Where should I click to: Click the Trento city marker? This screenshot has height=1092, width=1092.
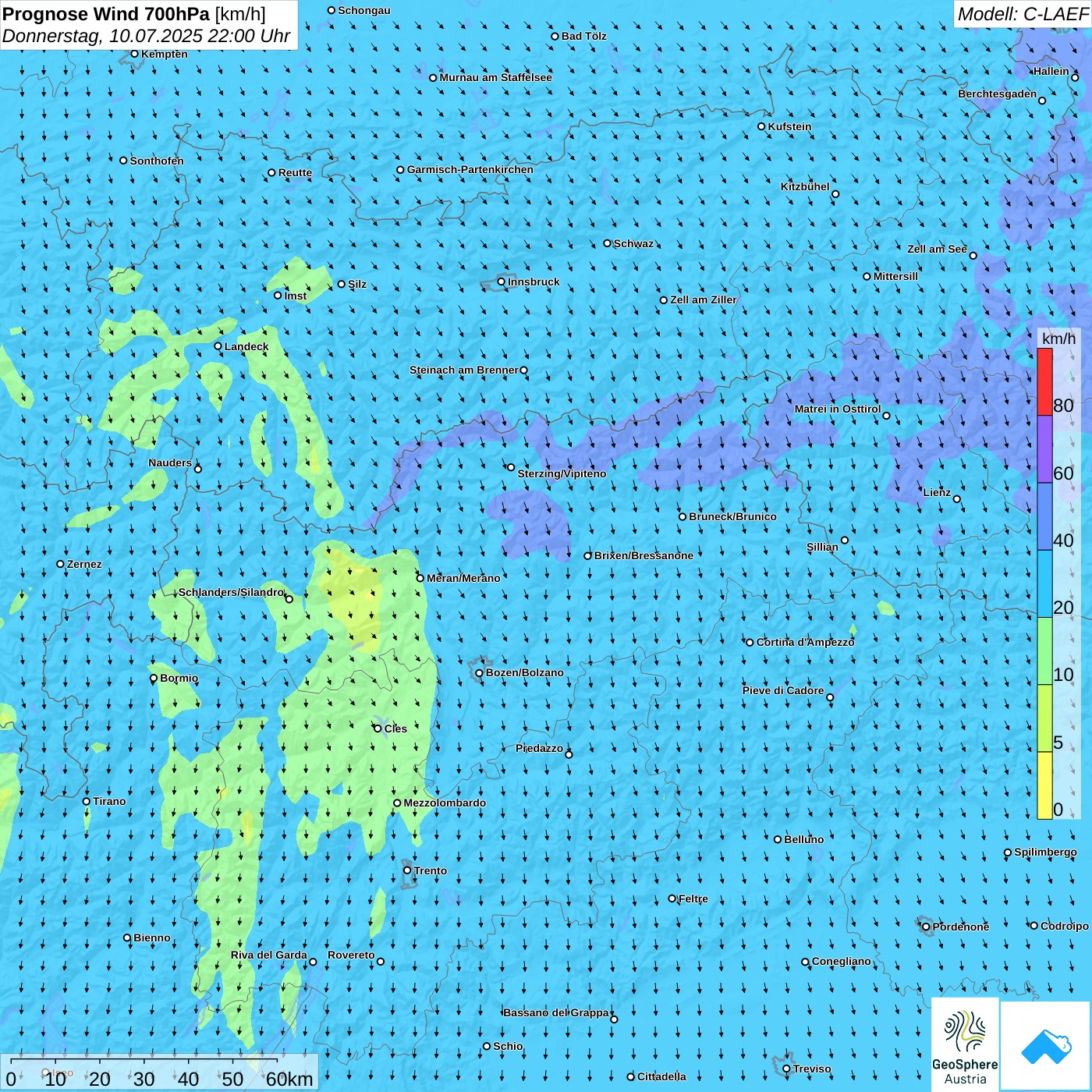(x=407, y=870)
